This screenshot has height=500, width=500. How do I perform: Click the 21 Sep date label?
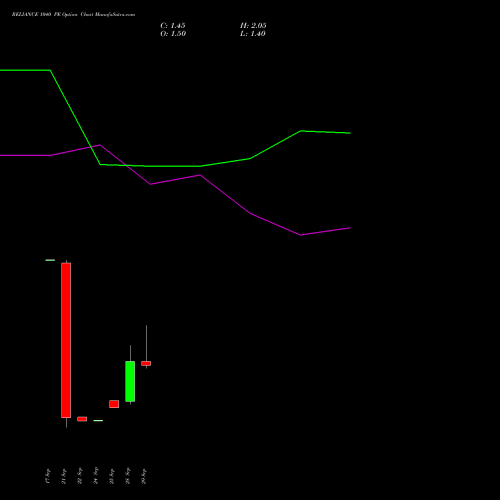point(63,476)
